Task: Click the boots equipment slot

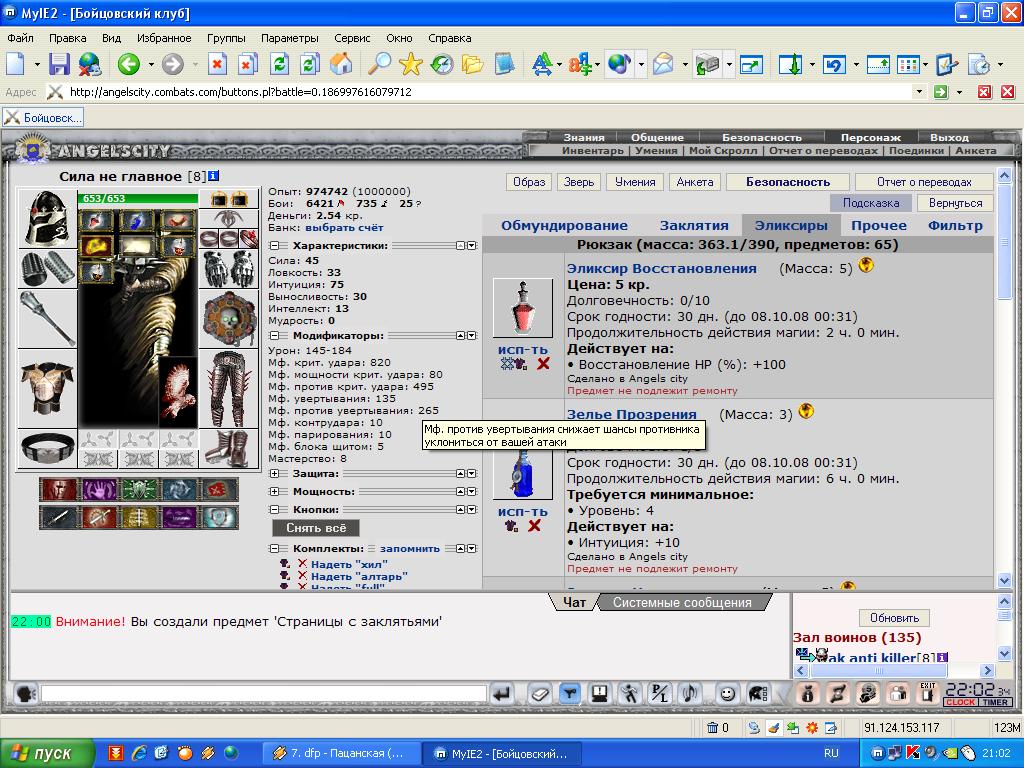Action: click(x=229, y=449)
